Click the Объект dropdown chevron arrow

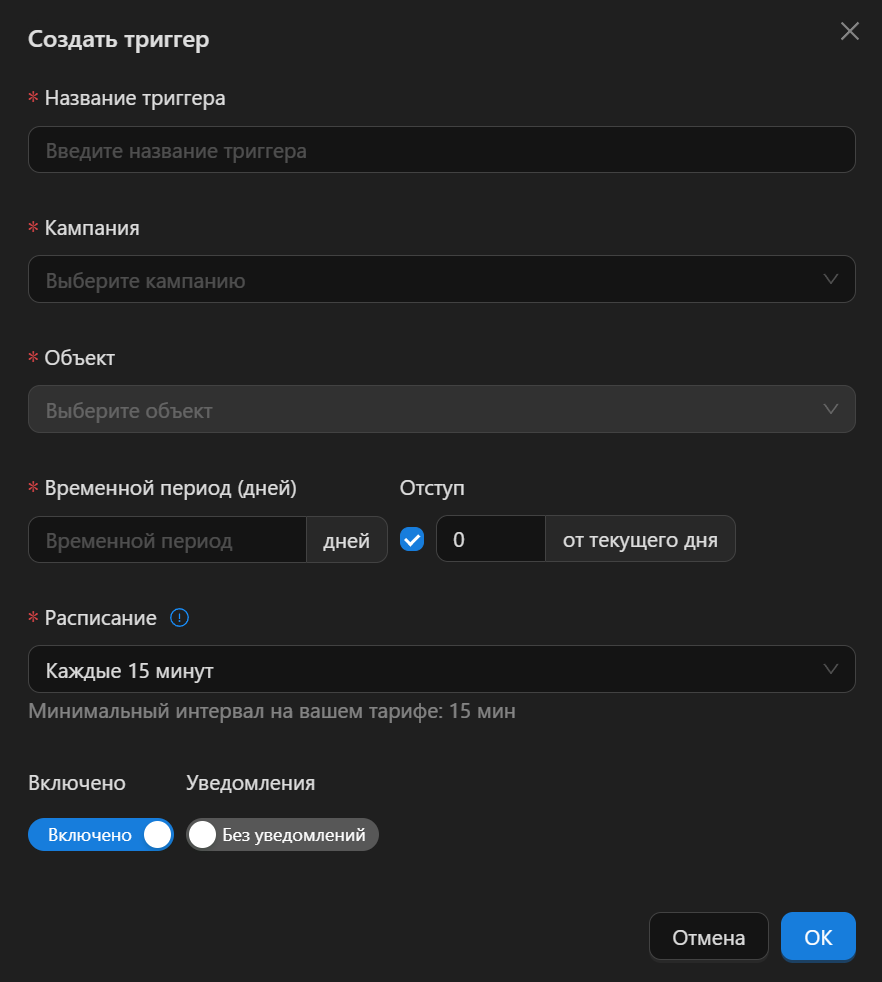(x=831, y=410)
